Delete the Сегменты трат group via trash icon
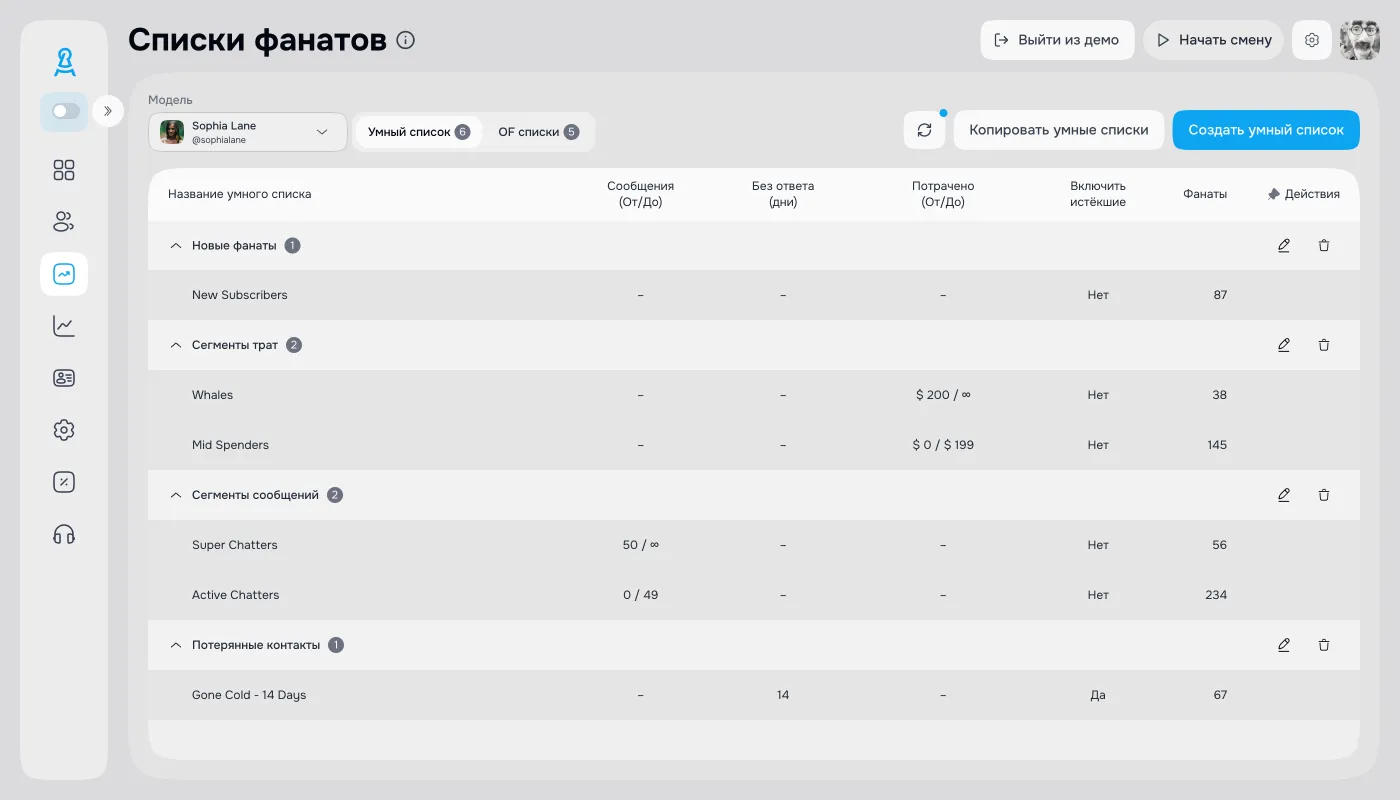The width and height of the screenshot is (1400, 800). pos(1324,345)
